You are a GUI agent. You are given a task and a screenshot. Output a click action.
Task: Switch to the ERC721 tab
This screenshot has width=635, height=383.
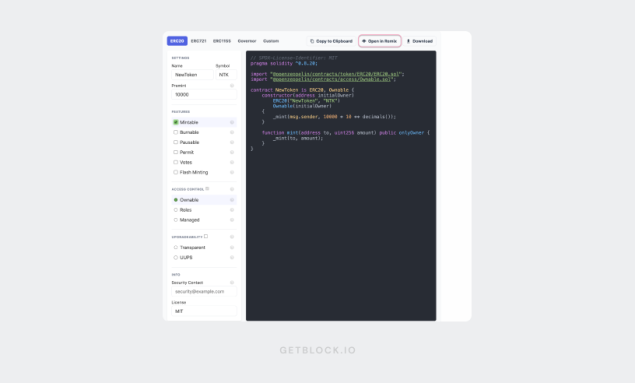198,41
